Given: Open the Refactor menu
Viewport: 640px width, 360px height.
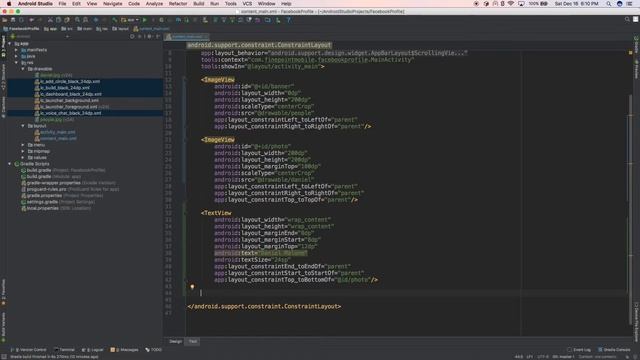Looking at the screenshot, I should 178,4.
